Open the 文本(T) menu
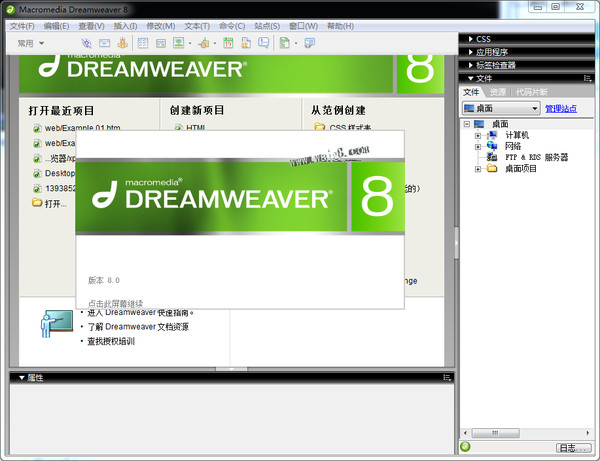 click(x=197, y=26)
